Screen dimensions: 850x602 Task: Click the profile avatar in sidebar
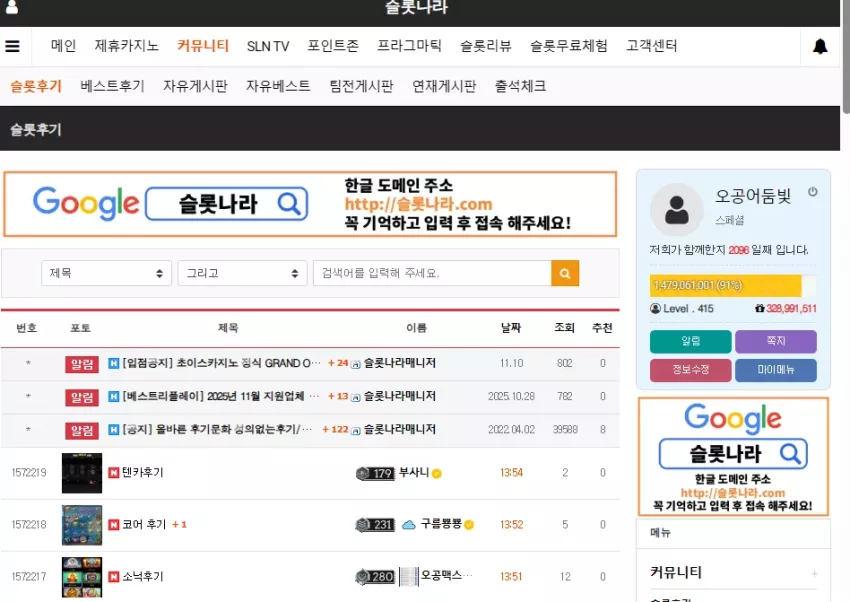point(677,210)
